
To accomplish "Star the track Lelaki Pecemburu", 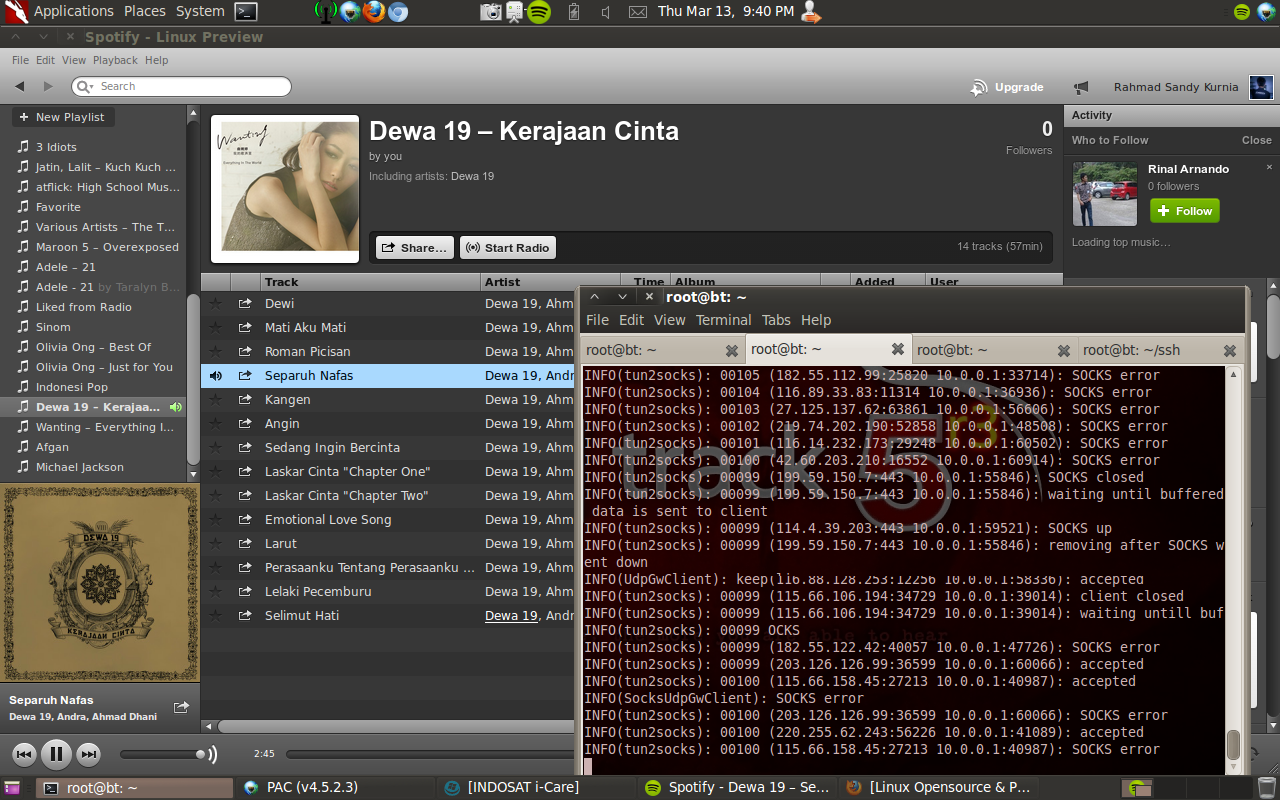I will click(215, 592).
